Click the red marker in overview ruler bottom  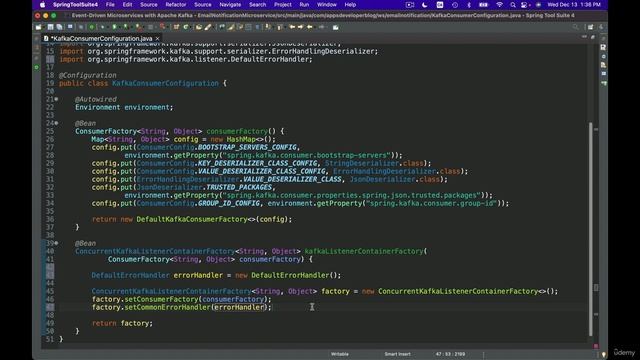596,346
